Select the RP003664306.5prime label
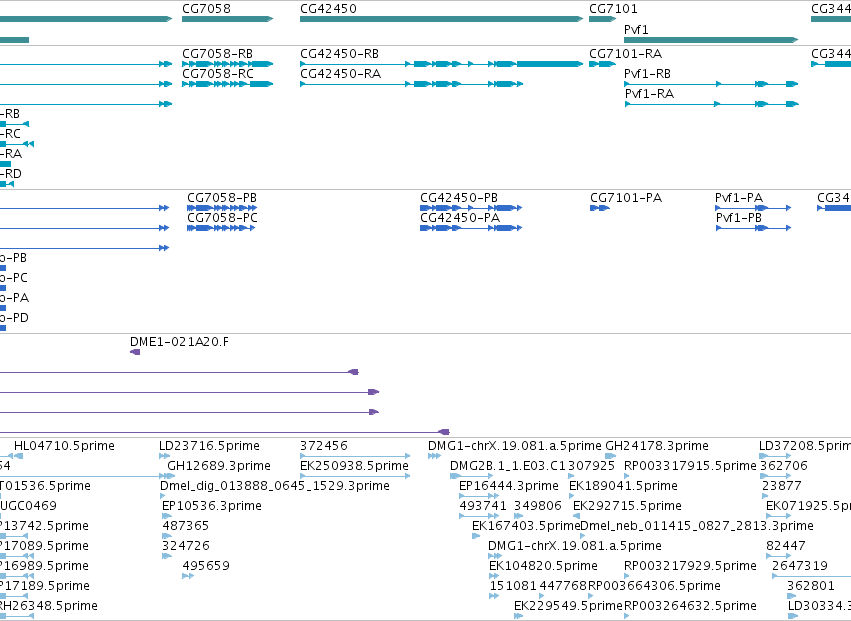This screenshot has width=851, height=621. click(655, 586)
